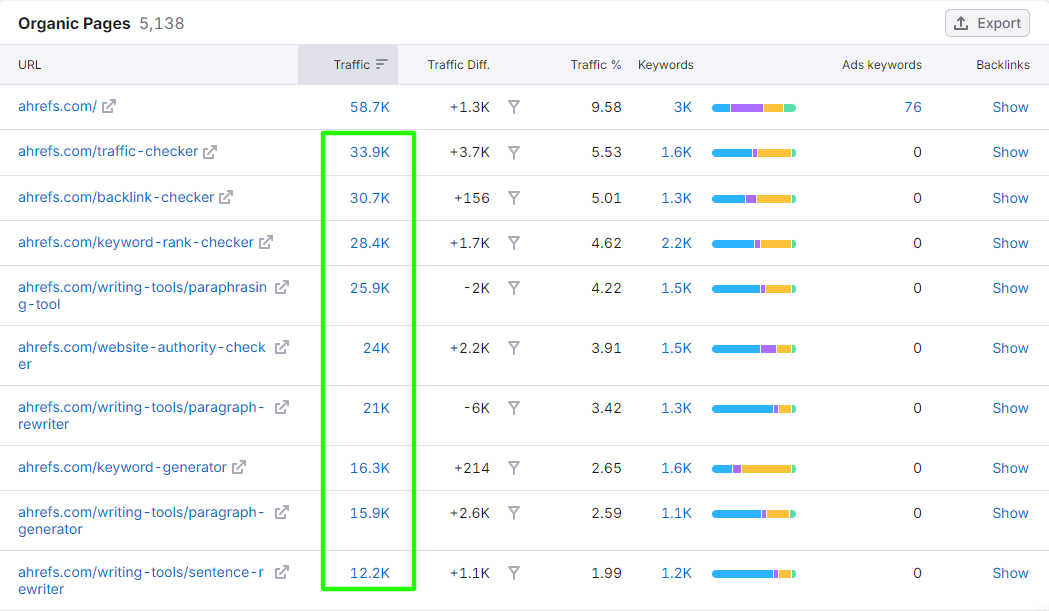Click filter icon in the +214 traffic diff row
Viewport: 1049px width, 611px height.
(514, 468)
